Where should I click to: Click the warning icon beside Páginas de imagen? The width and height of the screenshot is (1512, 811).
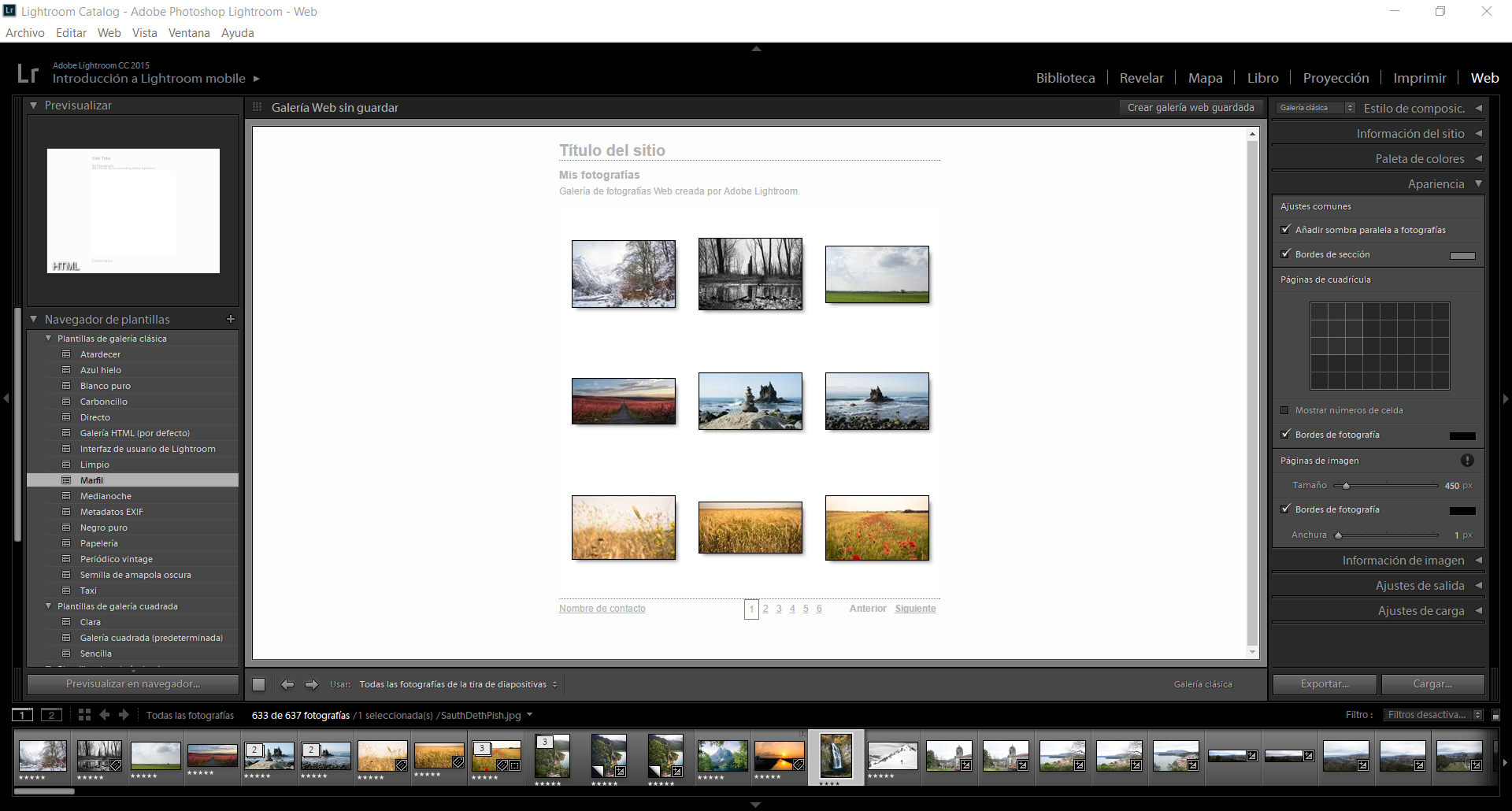click(x=1467, y=461)
